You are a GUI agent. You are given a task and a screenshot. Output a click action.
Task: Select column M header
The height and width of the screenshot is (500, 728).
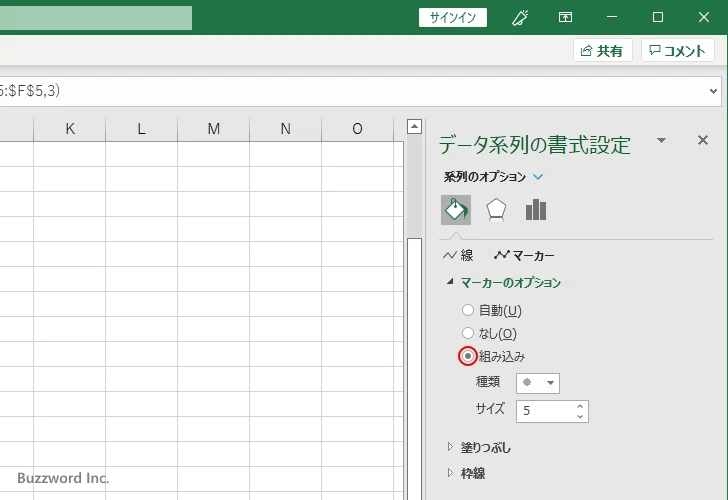(x=214, y=129)
